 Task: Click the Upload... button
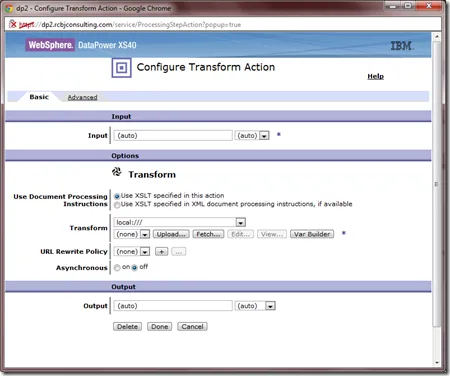pyautogui.click(x=171, y=234)
